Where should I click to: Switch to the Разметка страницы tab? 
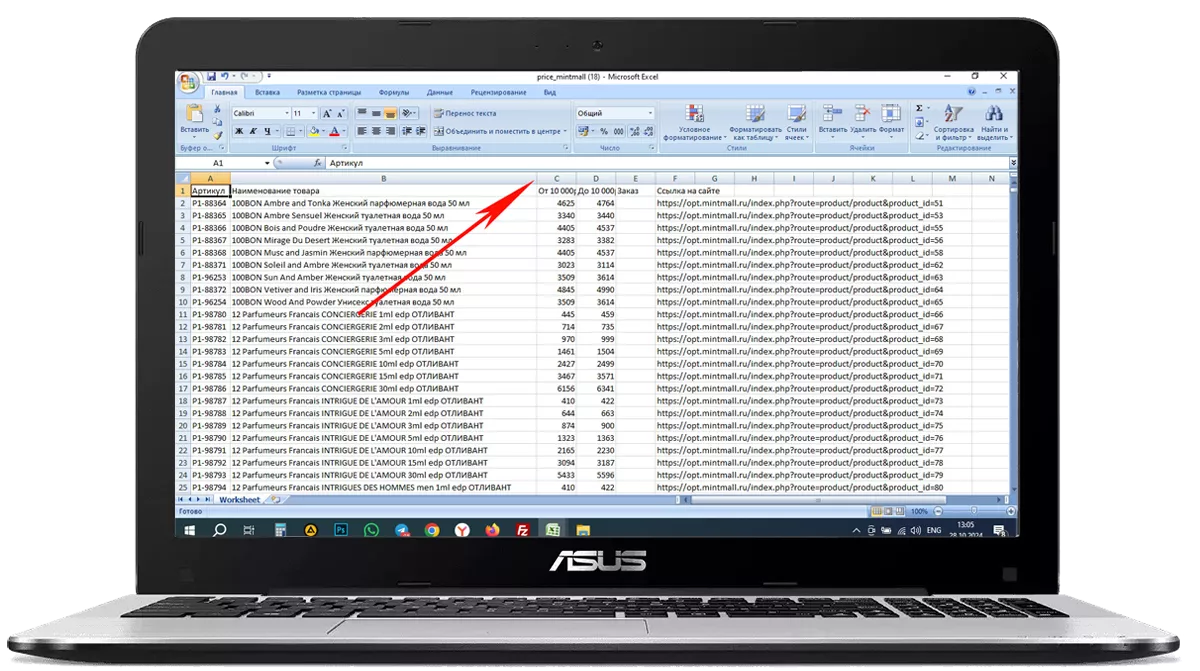coord(329,92)
